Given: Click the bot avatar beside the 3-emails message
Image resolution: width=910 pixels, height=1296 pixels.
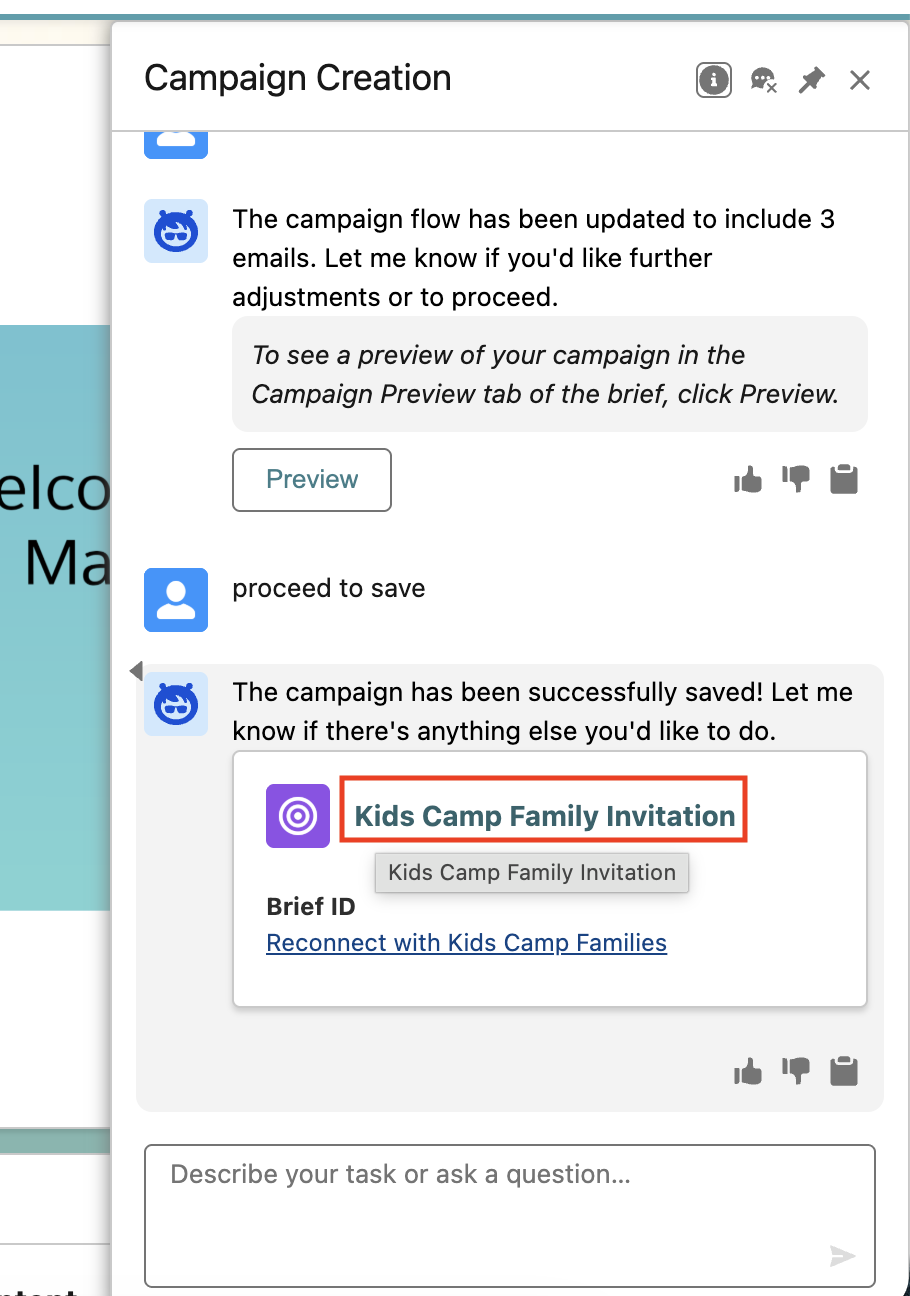Looking at the screenshot, I should point(176,231).
